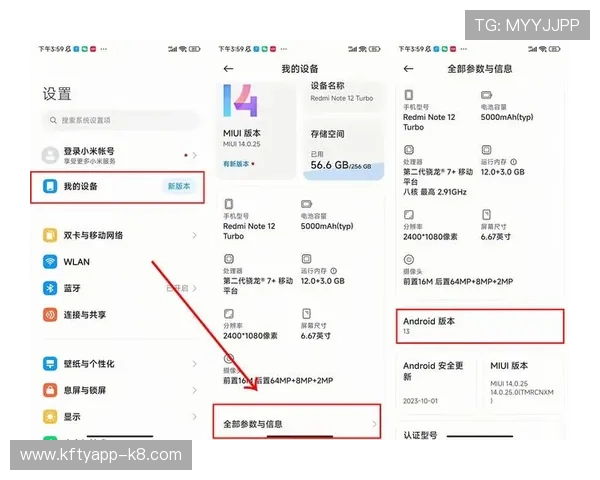Open the My Device settings row
The height and width of the screenshot is (480, 600).
pyautogui.click(x=117, y=187)
